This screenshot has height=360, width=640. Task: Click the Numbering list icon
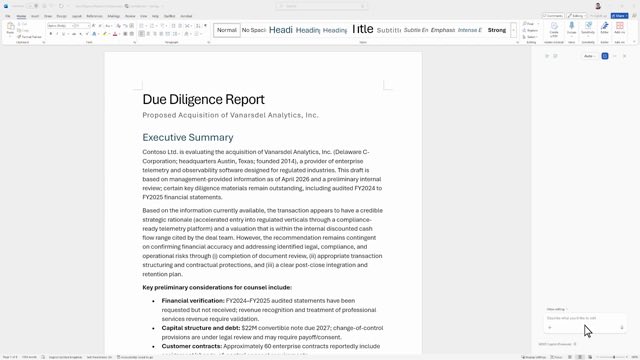coord(153,26)
